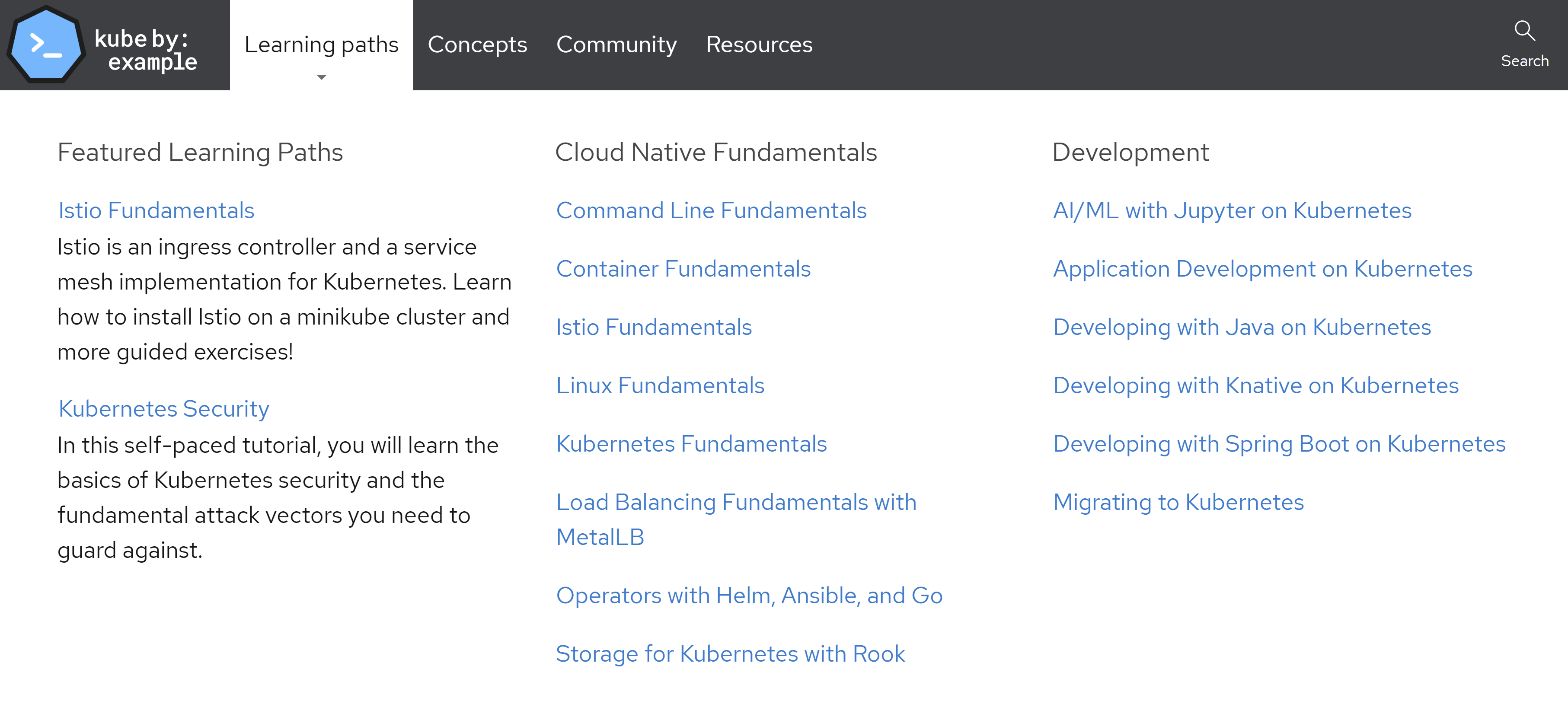This screenshot has width=1568, height=704.
Task: Navigate to Resources
Action: pos(759,45)
